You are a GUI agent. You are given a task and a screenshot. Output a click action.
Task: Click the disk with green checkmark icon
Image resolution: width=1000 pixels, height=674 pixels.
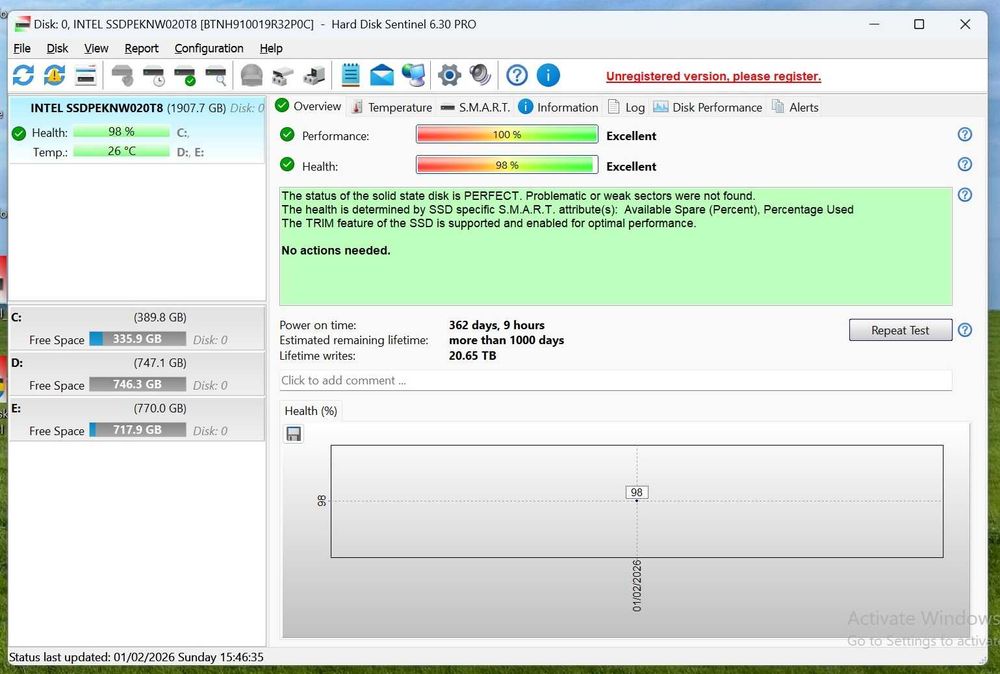(185, 75)
